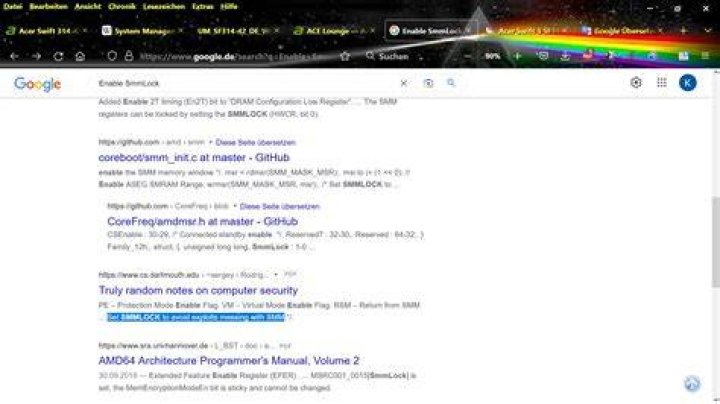The height and width of the screenshot is (404, 720).
Task: Click the floating scroll-to-top button
Action: pos(692,383)
